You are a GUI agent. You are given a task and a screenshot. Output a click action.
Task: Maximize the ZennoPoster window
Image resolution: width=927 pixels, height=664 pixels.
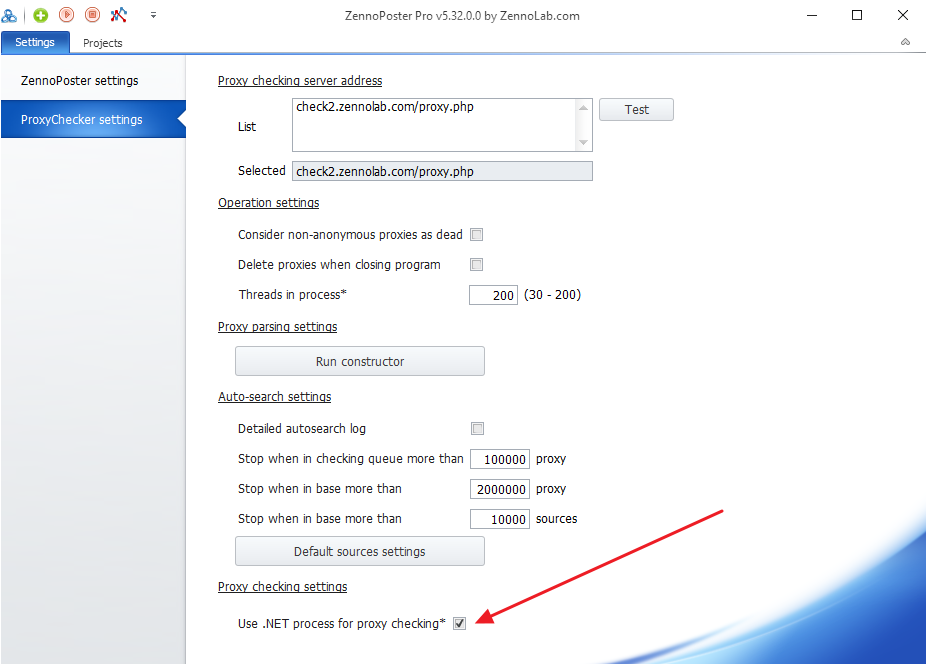857,15
